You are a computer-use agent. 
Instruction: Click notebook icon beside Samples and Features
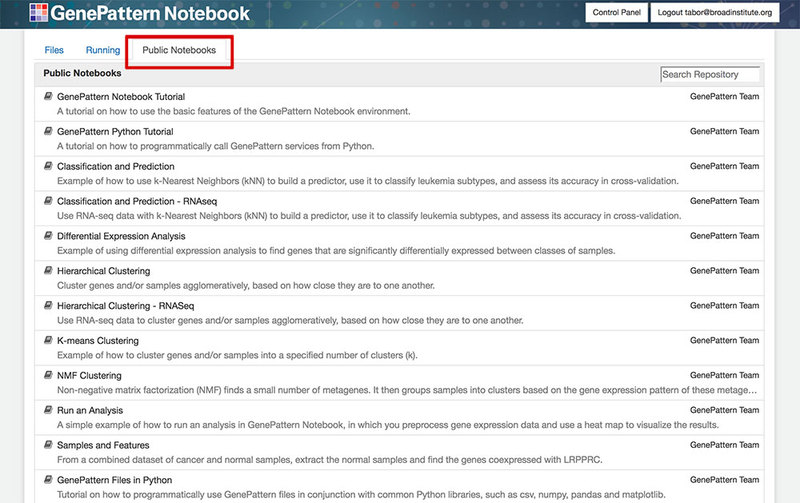48,445
